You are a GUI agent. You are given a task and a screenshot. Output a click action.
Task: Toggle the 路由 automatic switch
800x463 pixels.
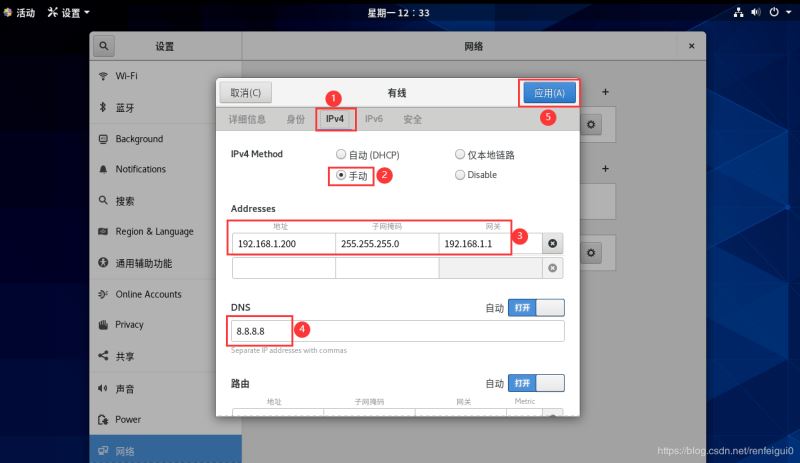[x=536, y=383]
